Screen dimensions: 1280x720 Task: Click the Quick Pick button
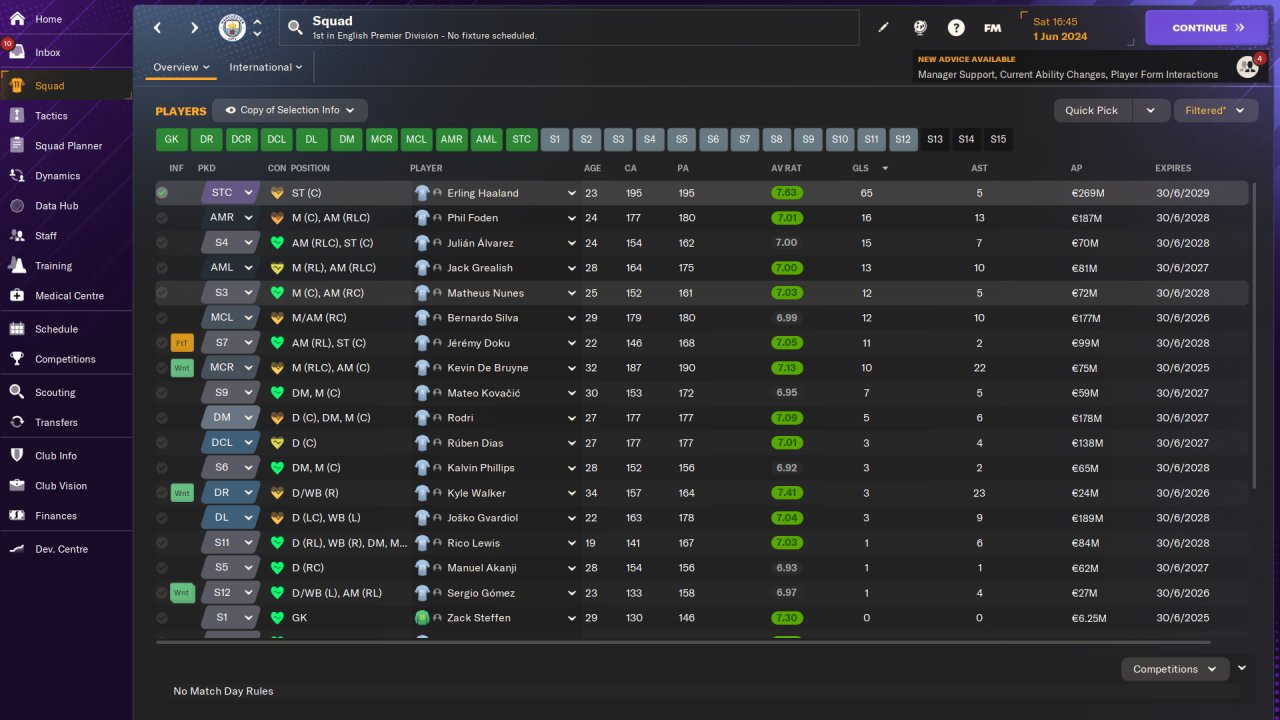coord(1092,110)
